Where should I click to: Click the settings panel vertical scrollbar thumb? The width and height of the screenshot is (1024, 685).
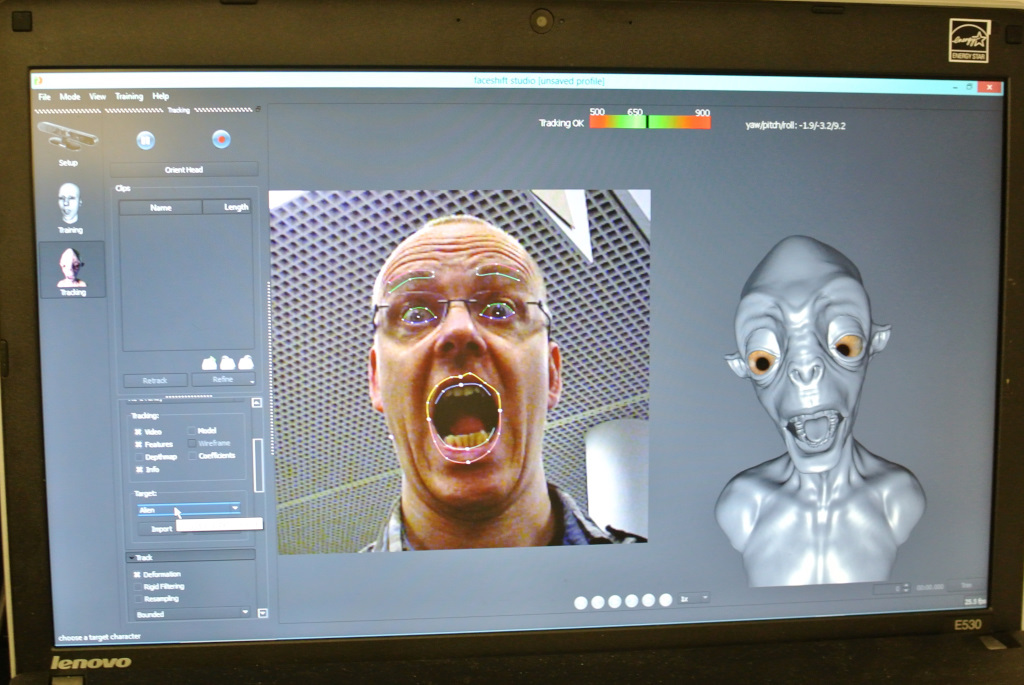pos(258,465)
